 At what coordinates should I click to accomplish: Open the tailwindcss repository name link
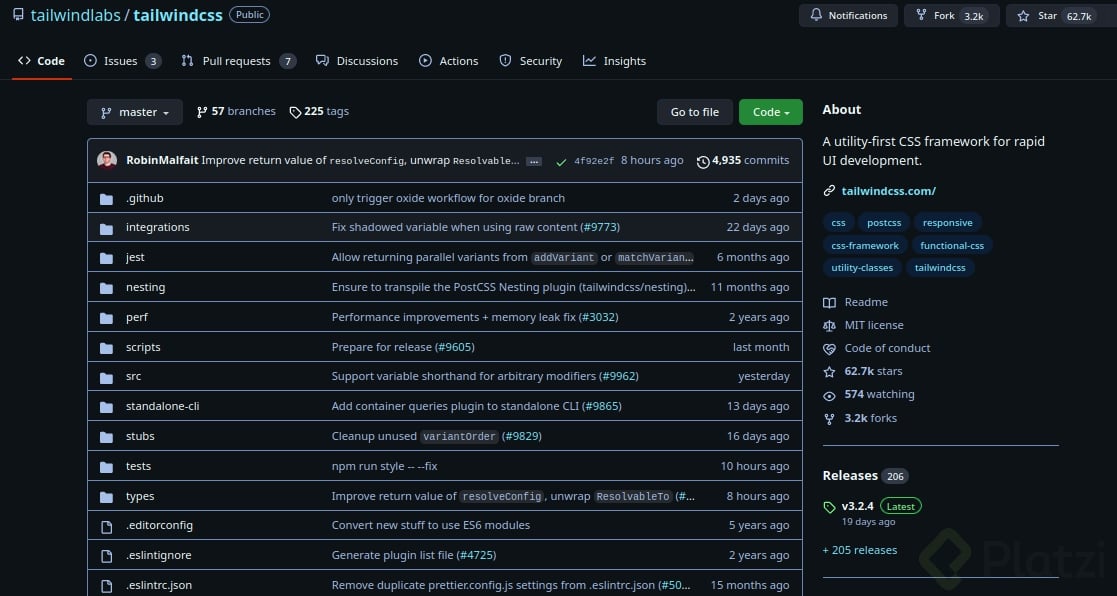[177, 15]
